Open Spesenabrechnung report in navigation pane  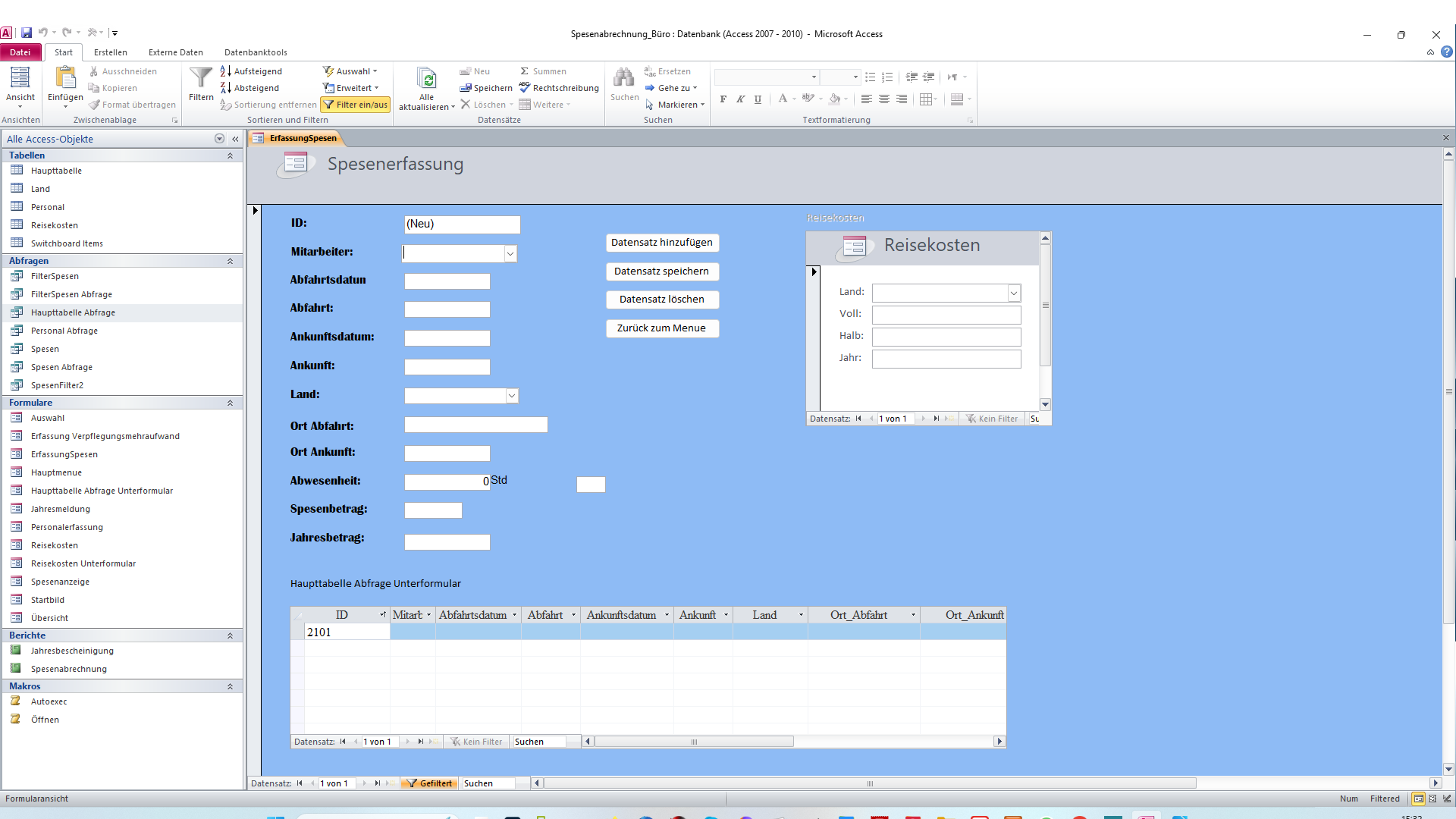[x=69, y=669]
